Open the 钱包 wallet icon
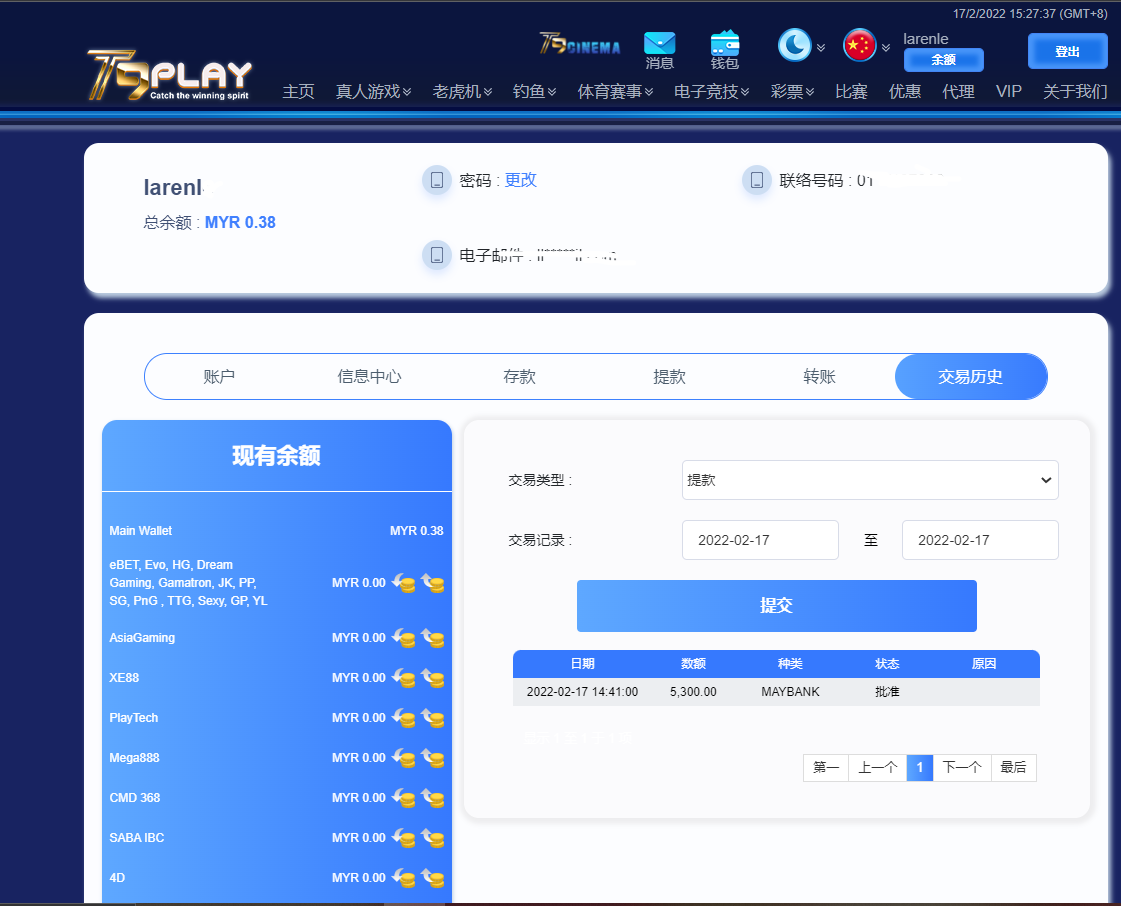Screen dimensions: 1121x906 coord(724,44)
